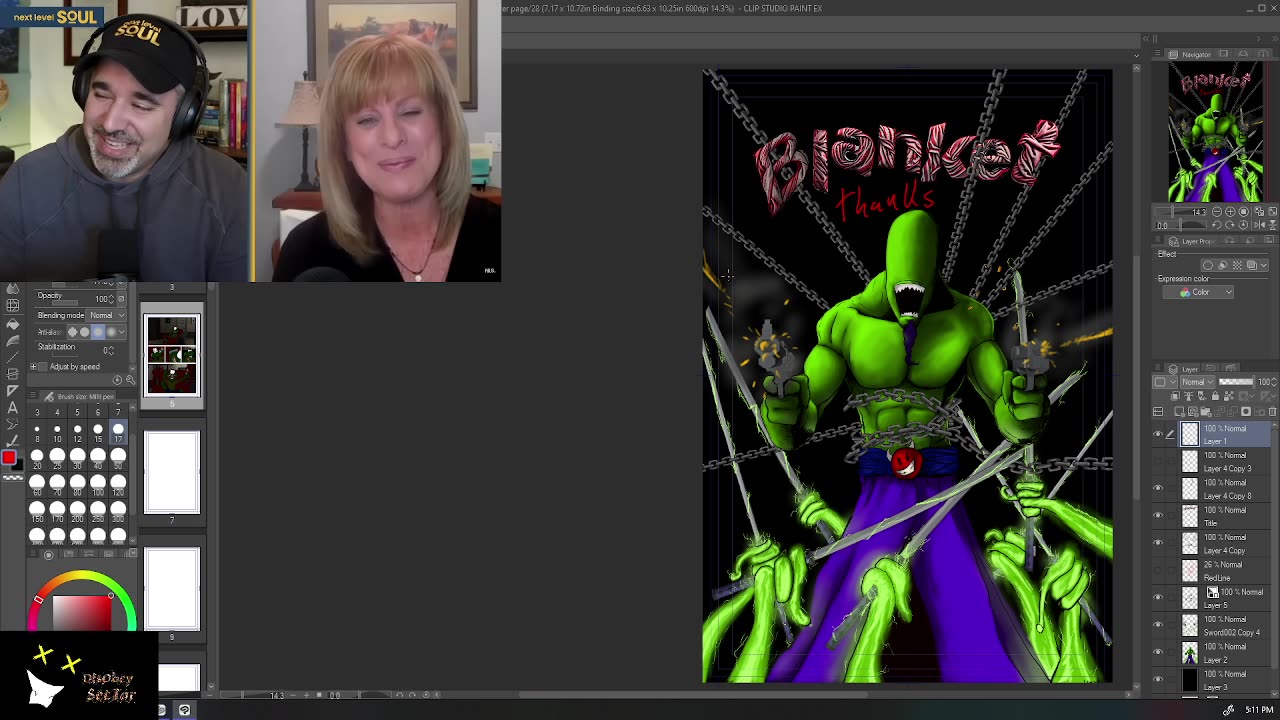
Task: Create a new raster layer
Action: (x=1179, y=411)
